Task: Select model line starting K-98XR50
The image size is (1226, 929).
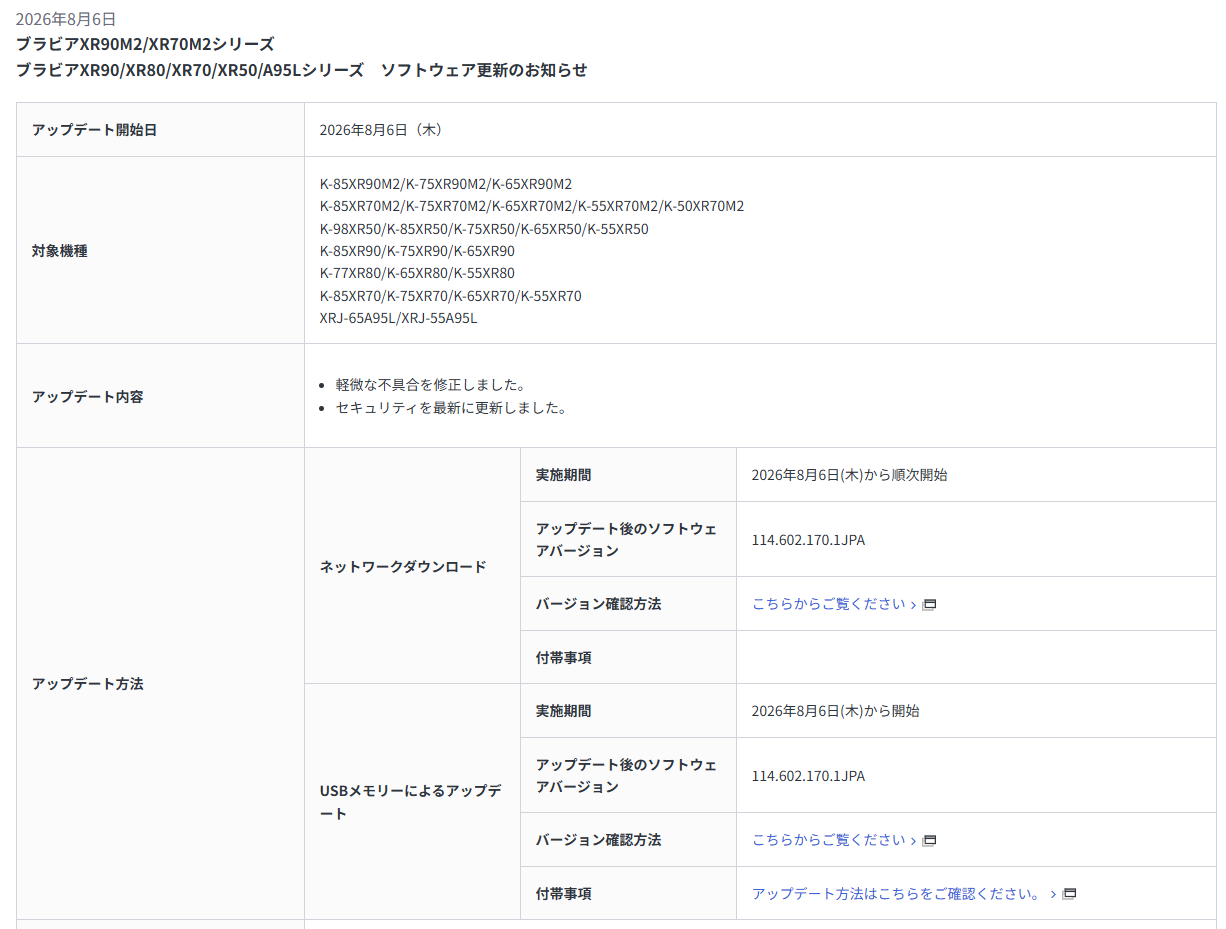Action: (484, 229)
